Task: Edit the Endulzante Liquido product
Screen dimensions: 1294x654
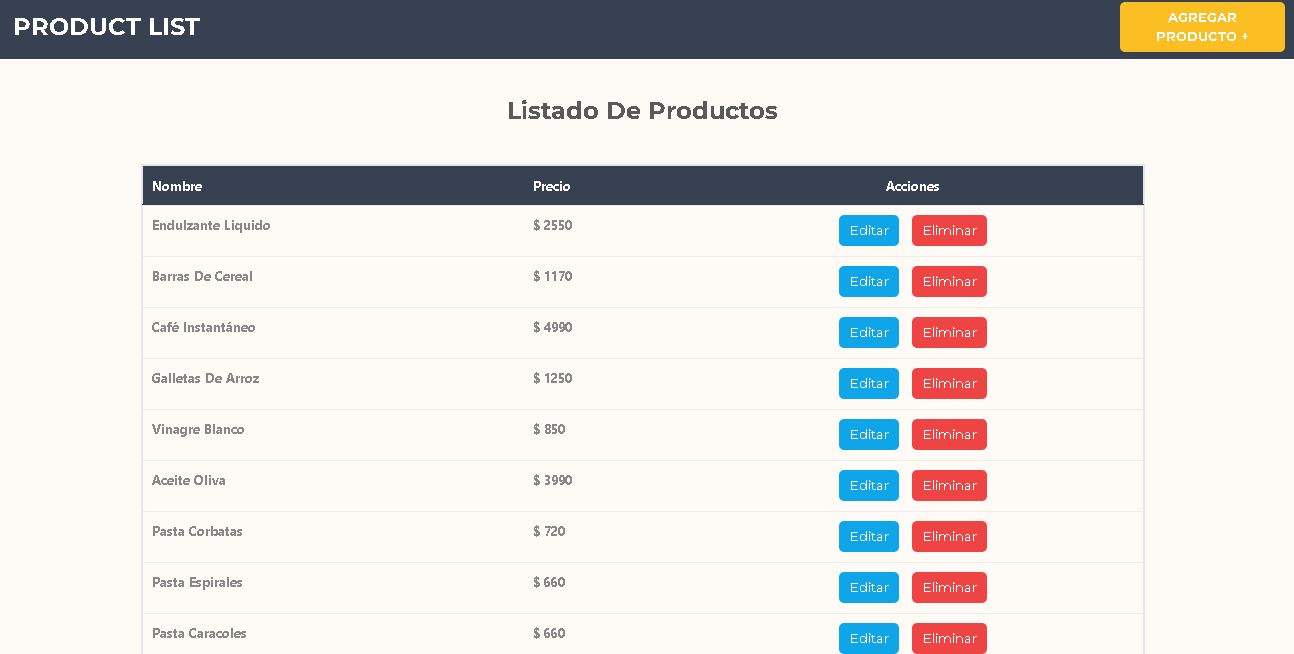Action: tap(868, 230)
